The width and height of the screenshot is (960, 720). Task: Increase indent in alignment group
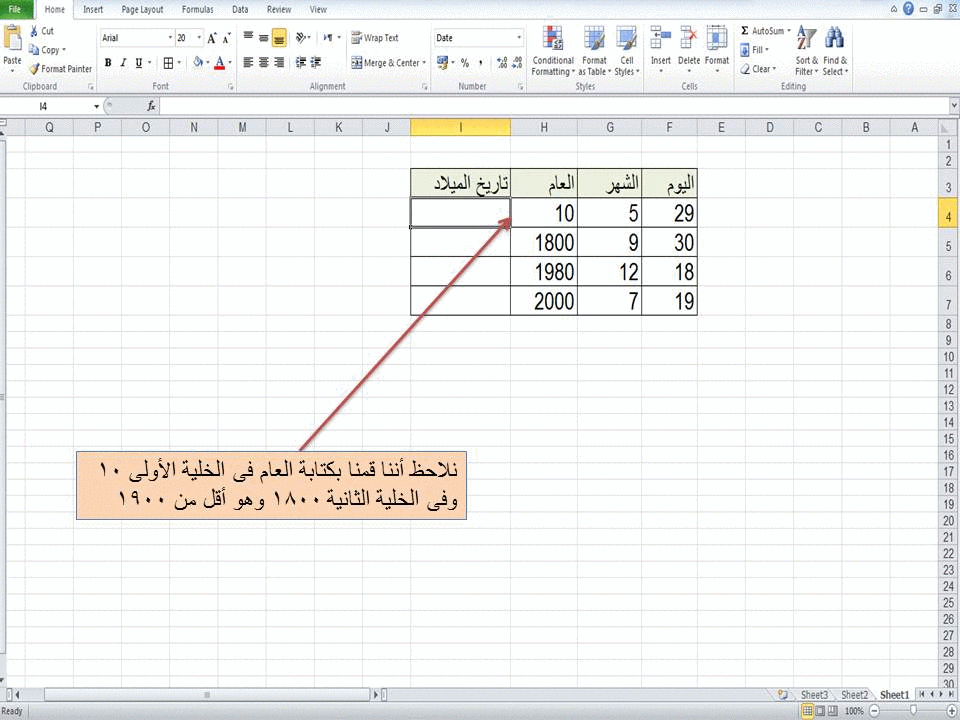coord(316,62)
